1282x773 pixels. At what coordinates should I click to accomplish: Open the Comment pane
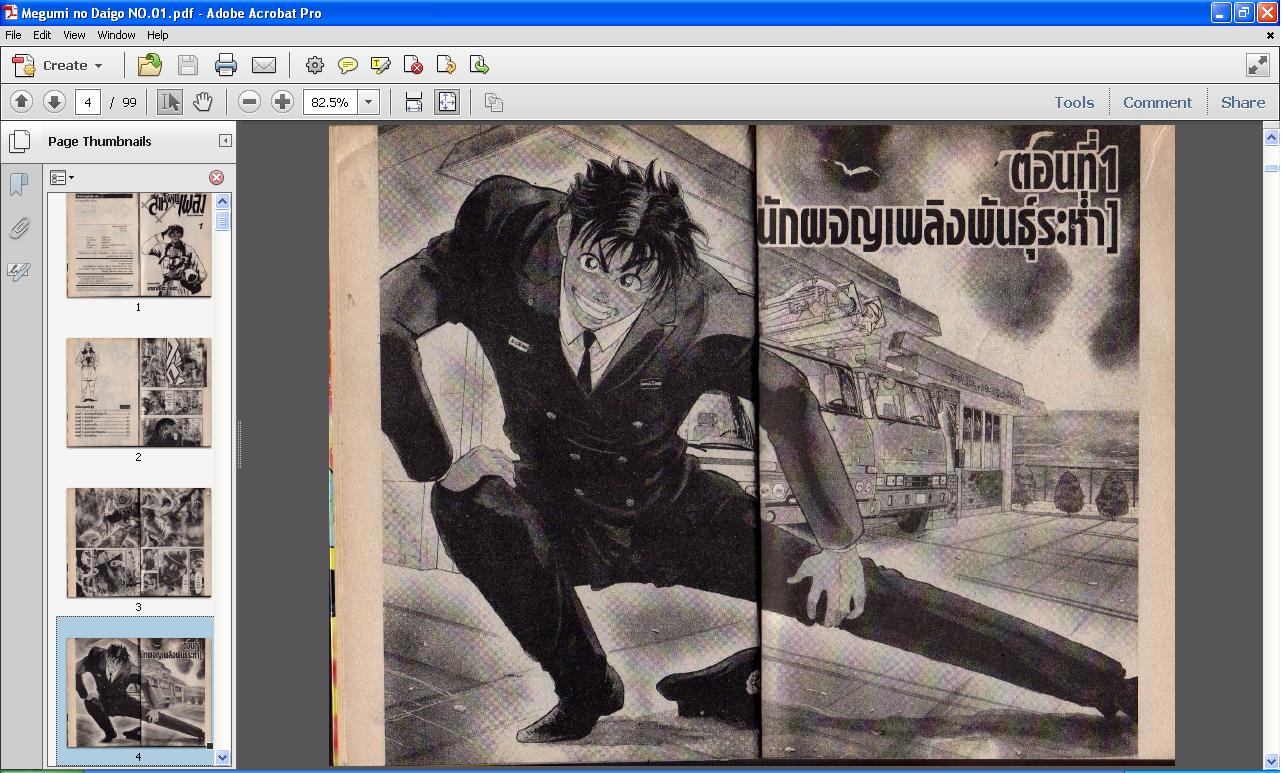tap(1157, 102)
